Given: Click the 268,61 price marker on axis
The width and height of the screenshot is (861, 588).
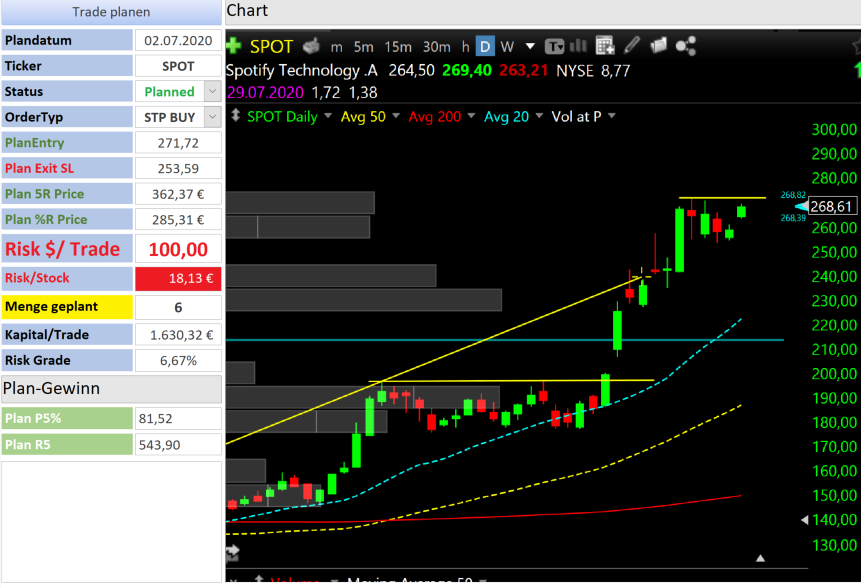Looking at the screenshot, I should (831, 206).
